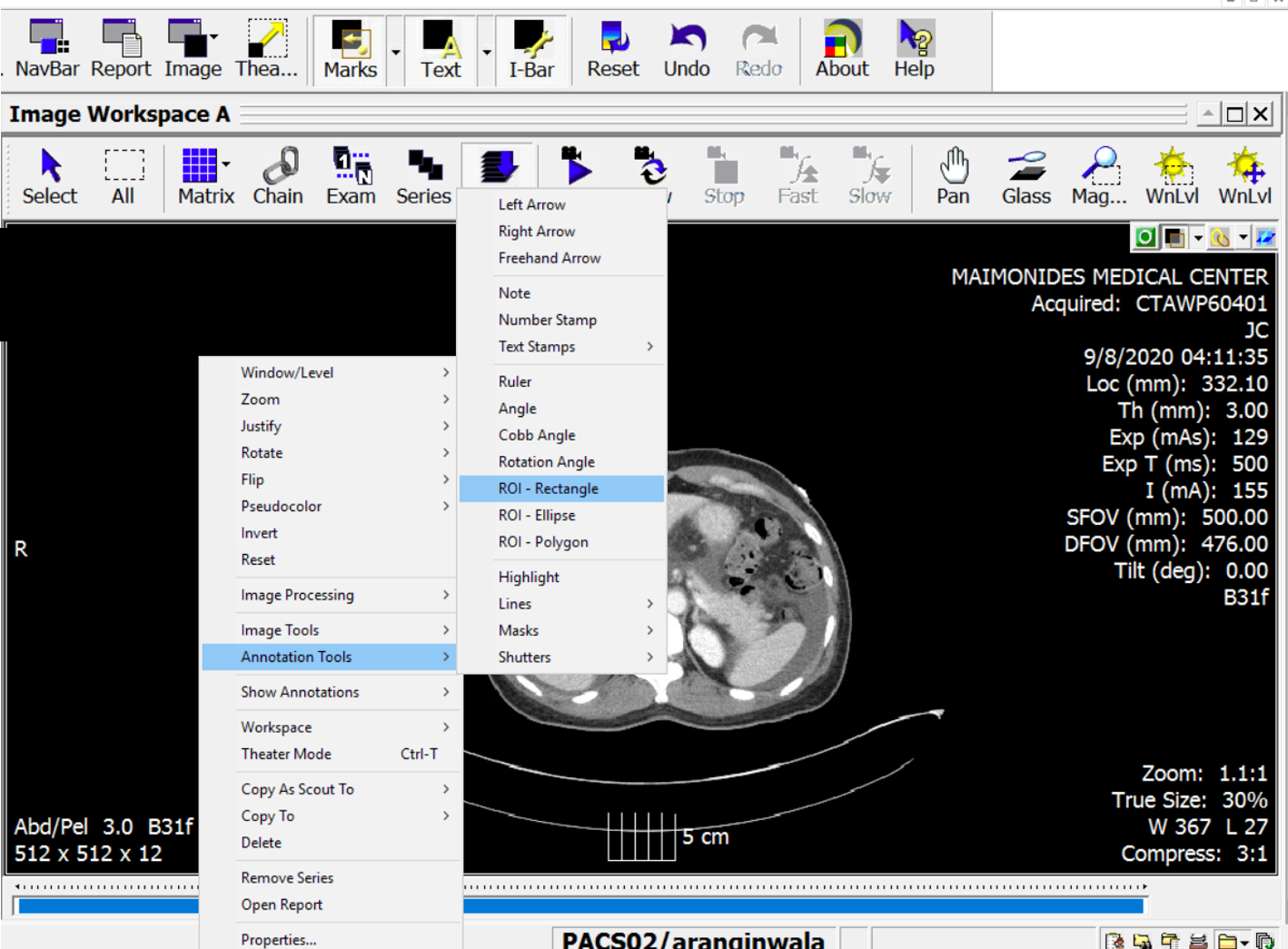Launch Theater mode from the top toolbar

[266, 50]
